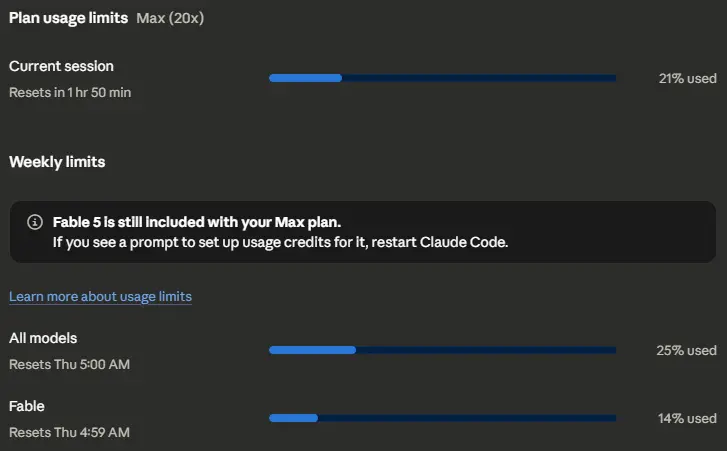Click the 21% used text

[x=688, y=78]
